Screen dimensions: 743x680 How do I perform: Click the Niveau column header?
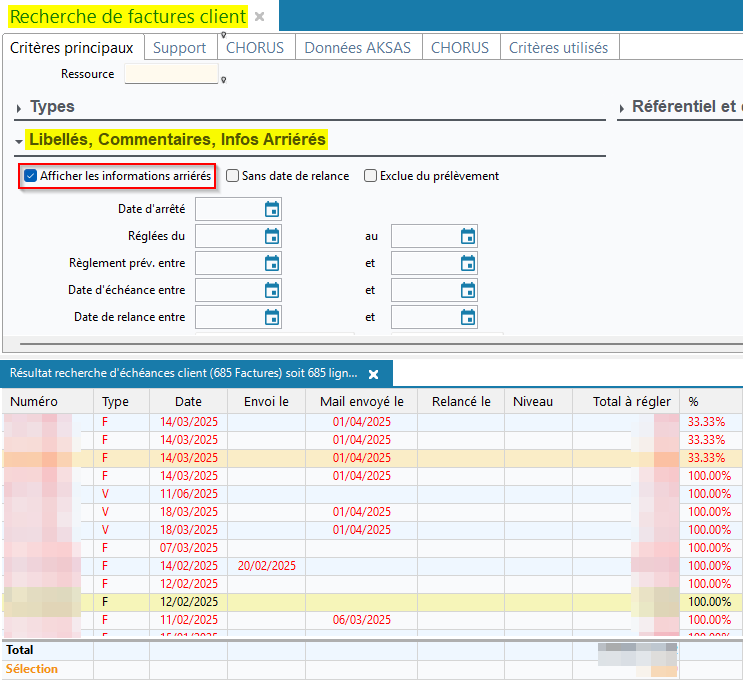pyautogui.click(x=538, y=401)
